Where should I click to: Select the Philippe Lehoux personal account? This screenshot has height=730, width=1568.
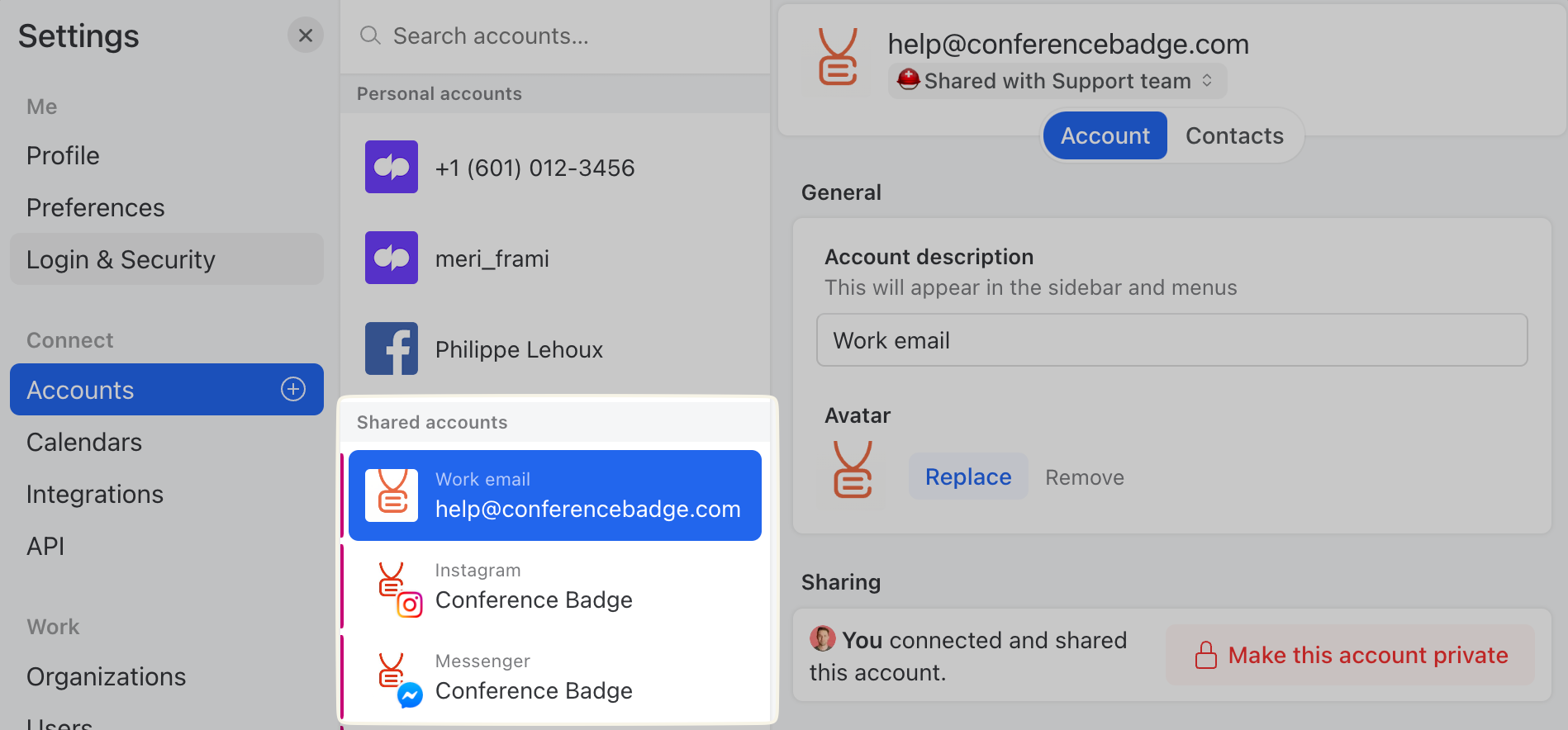519,348
